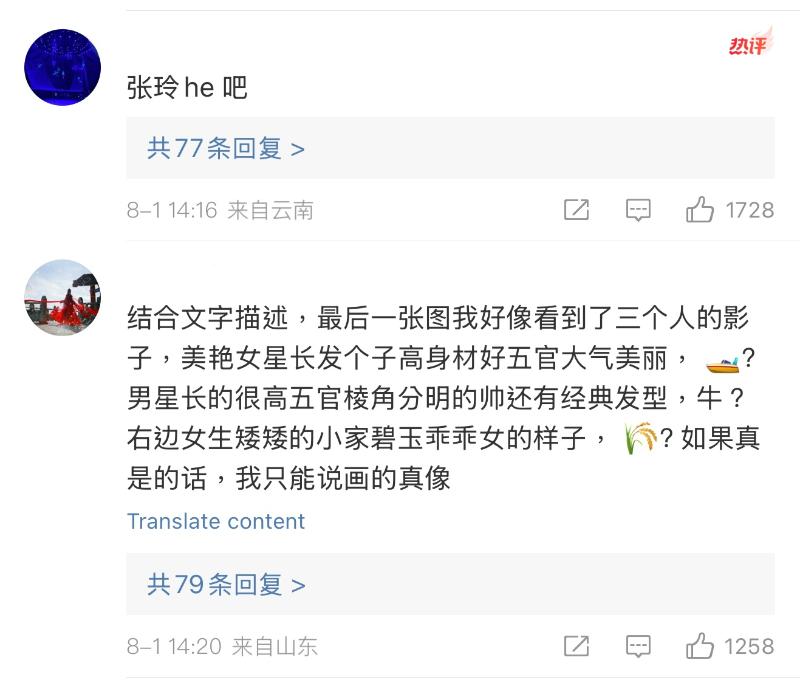800x694 pixels.
Task: Click the red 热评 hot comment badge
Action: 749,43
